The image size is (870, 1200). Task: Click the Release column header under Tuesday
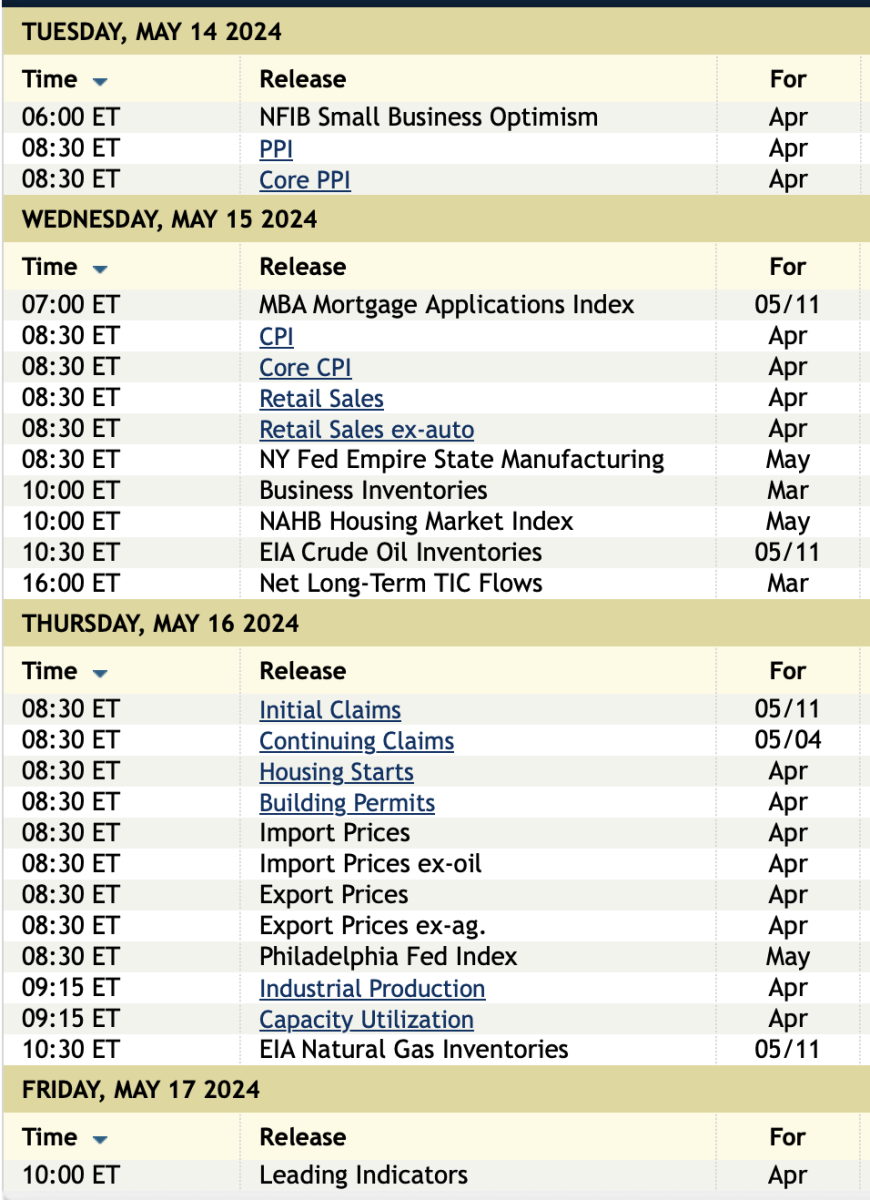click(x=302, y=80)
